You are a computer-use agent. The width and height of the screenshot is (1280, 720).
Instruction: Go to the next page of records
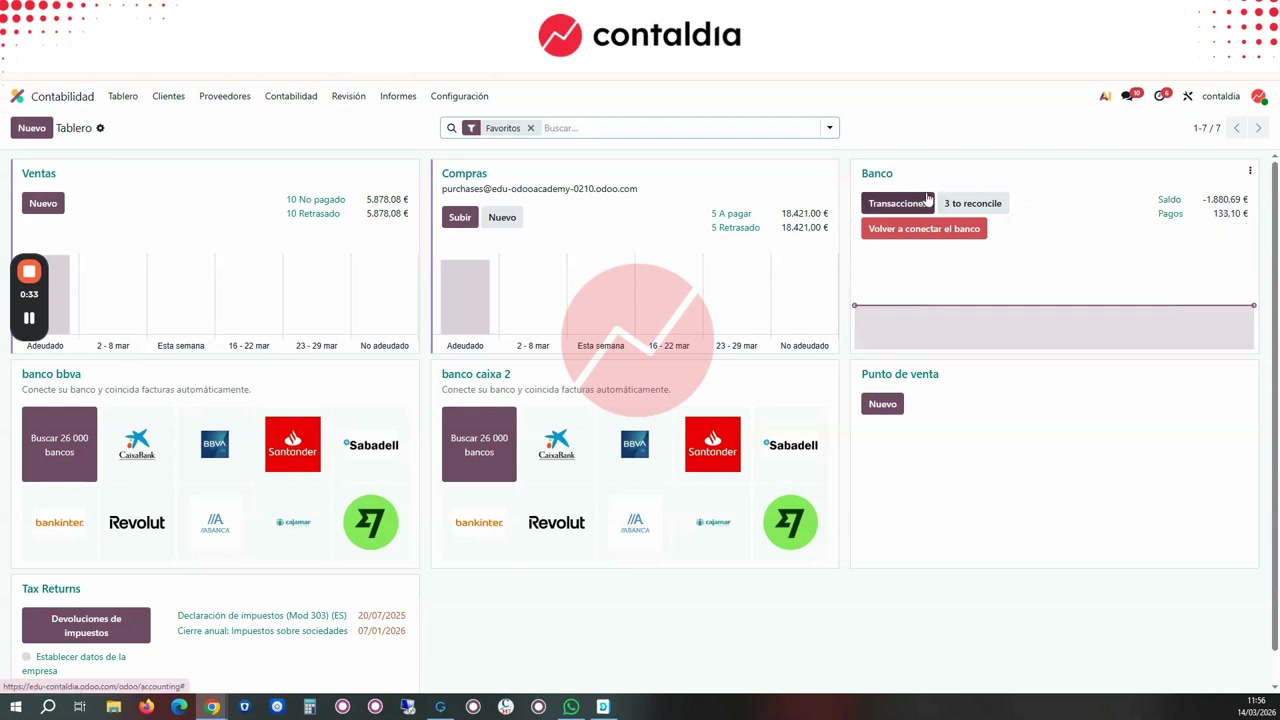click(x=1258, y=128)
